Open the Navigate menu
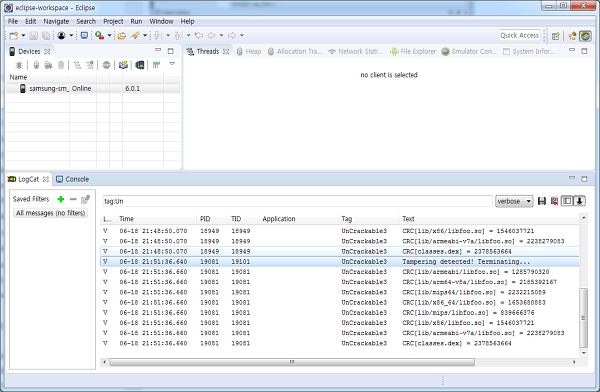The width and height of the screenshot is (600, 392). point(56,21)
